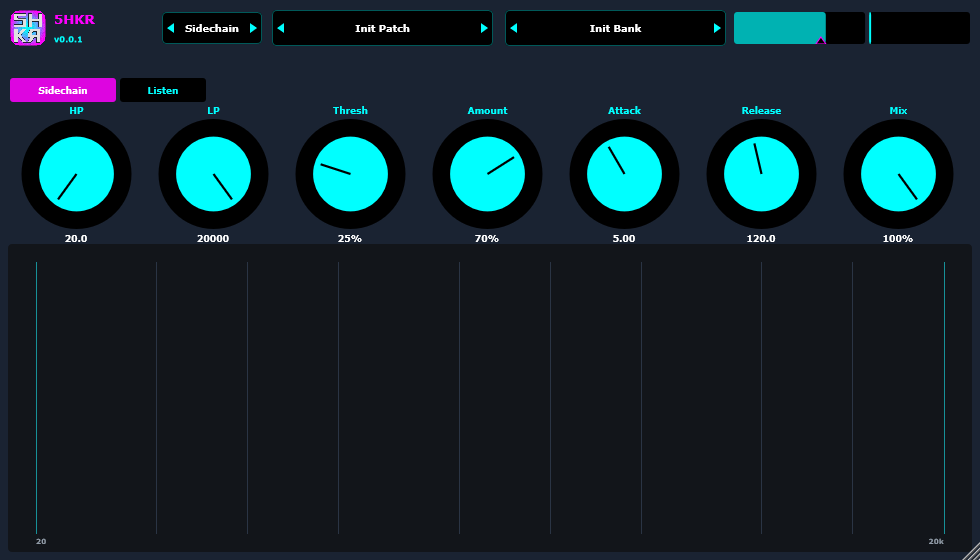Screen dimensions: 980x560
Task: Click the LP label above knob
Action: pyautogui.click(x=214, y=111)
